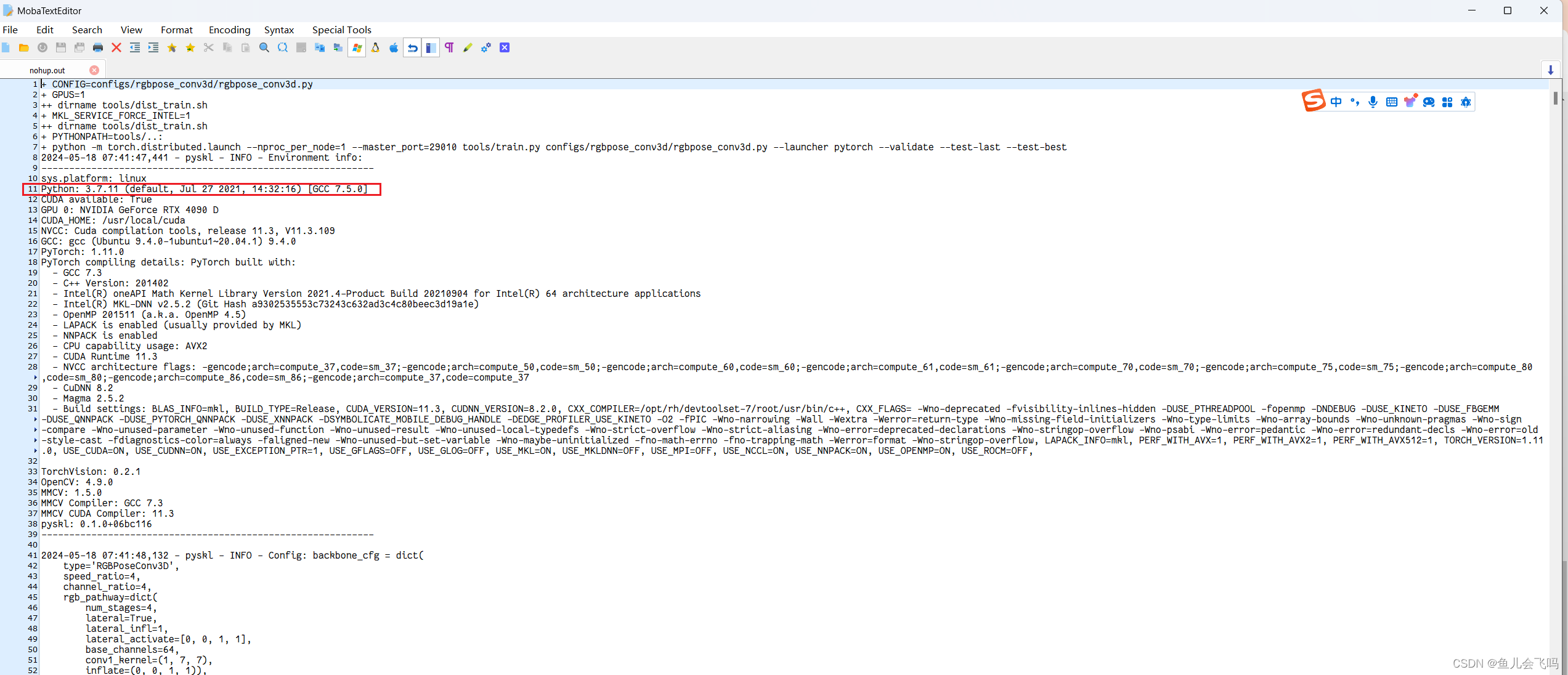Image resolution: width=1568 pixels, height=675 pixels.
Task: Open the Format menu
Action: [176, 30]
